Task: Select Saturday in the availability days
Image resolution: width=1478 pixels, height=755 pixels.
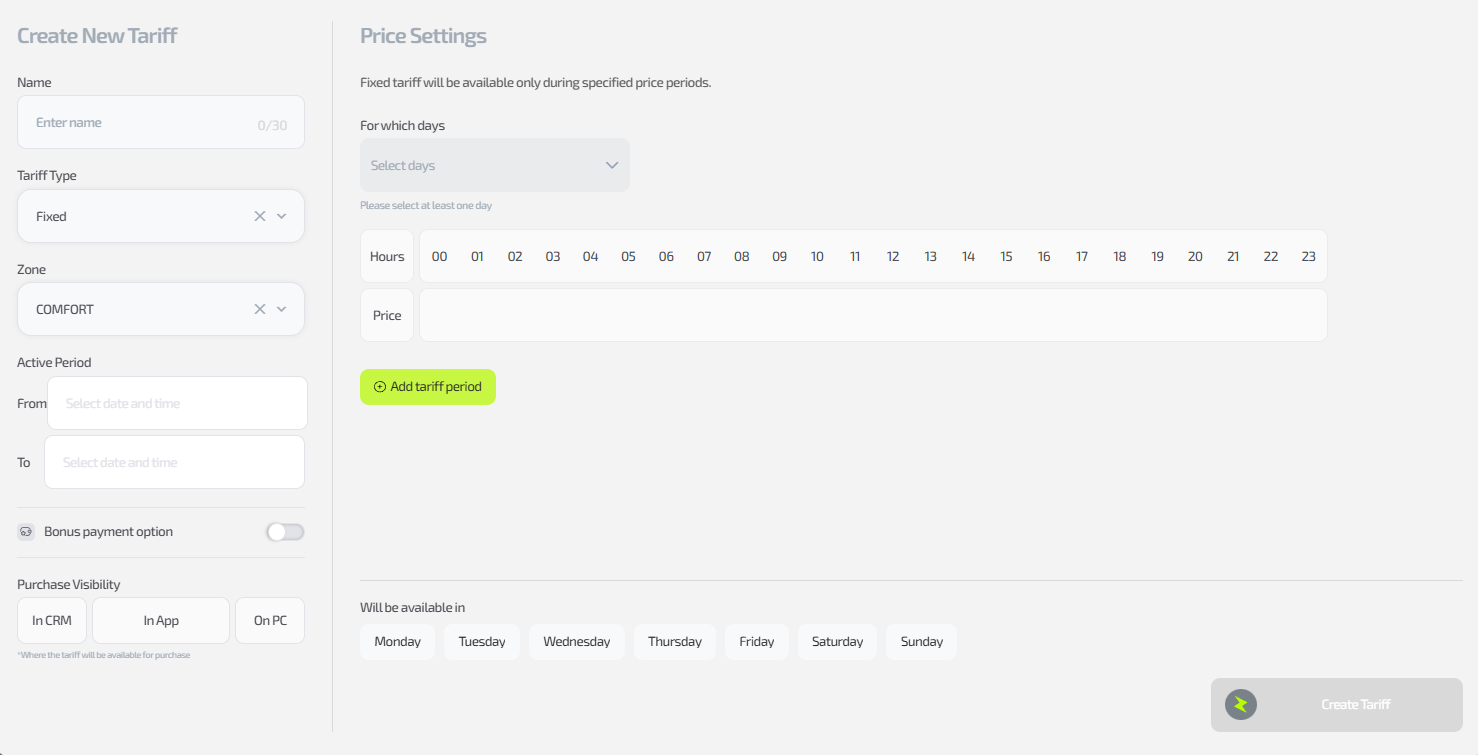Action: pos(837,642)
